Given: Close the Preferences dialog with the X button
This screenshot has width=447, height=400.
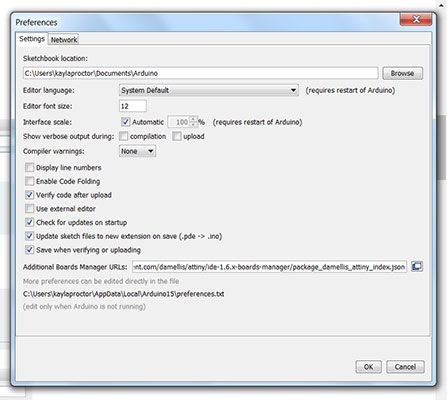Looking at the screenshot, I should (x=416, y=19).
